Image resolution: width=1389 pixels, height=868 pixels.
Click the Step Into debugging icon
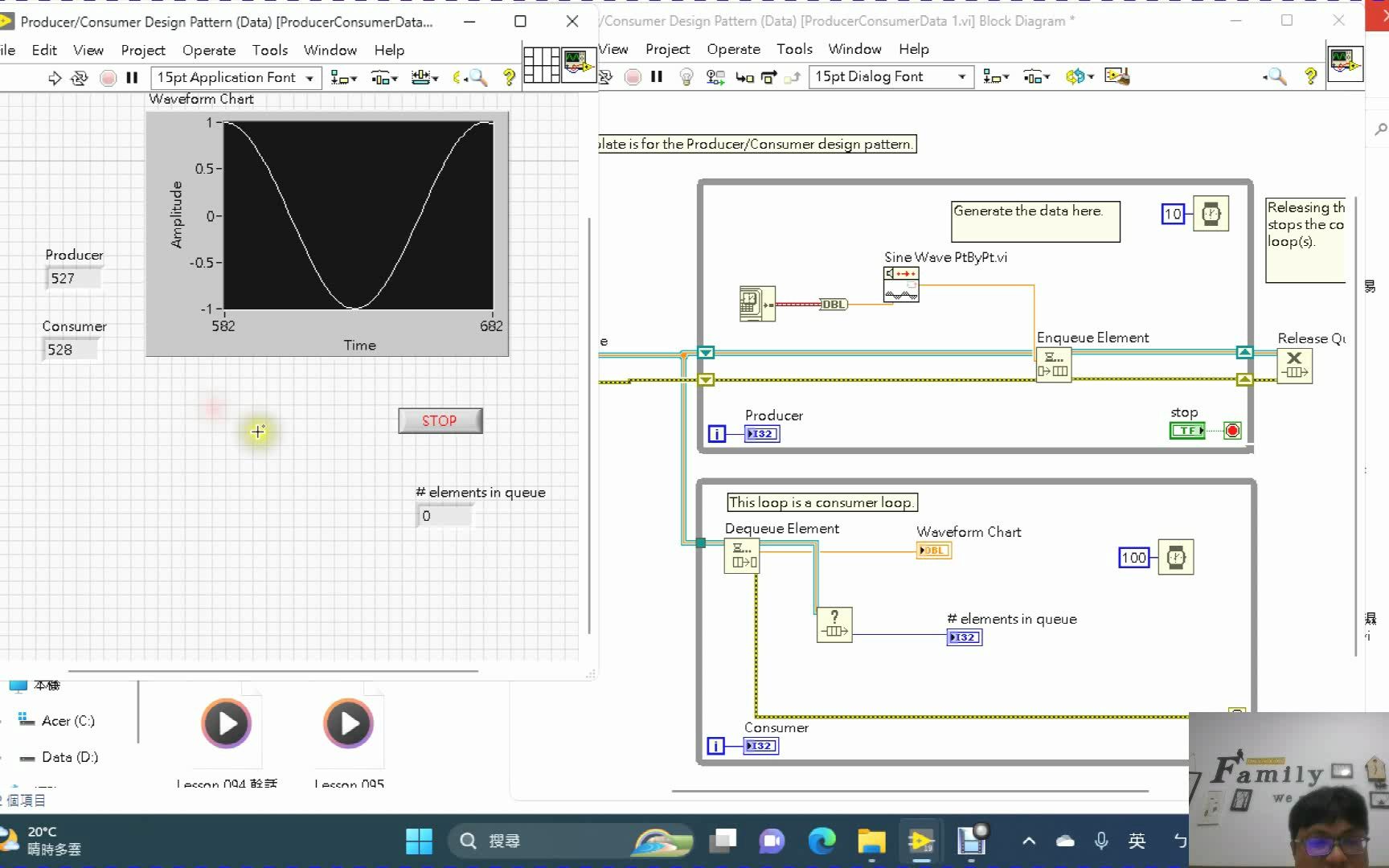tap(744, 76)
